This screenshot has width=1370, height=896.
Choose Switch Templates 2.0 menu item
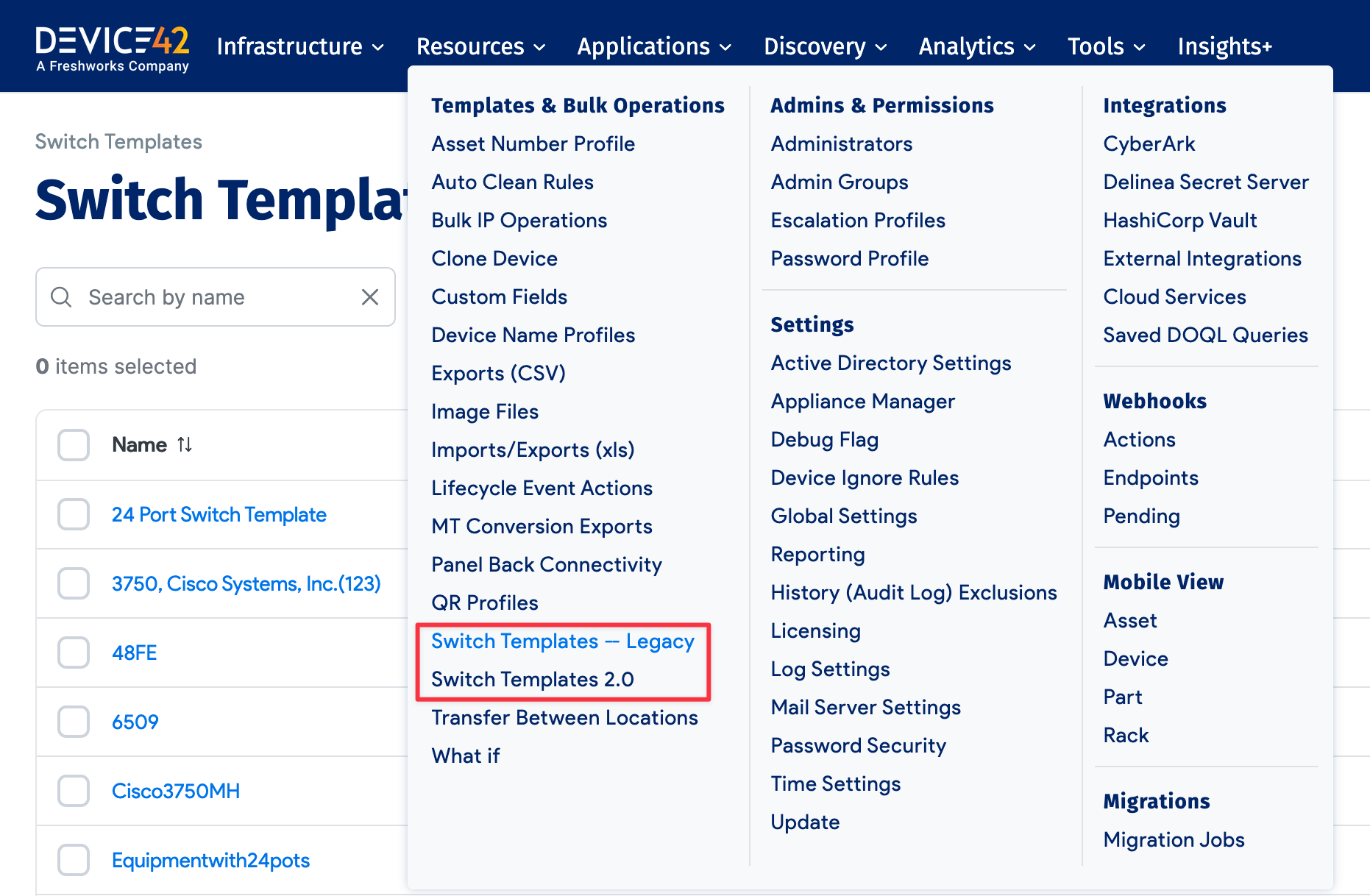pos(533,679)
